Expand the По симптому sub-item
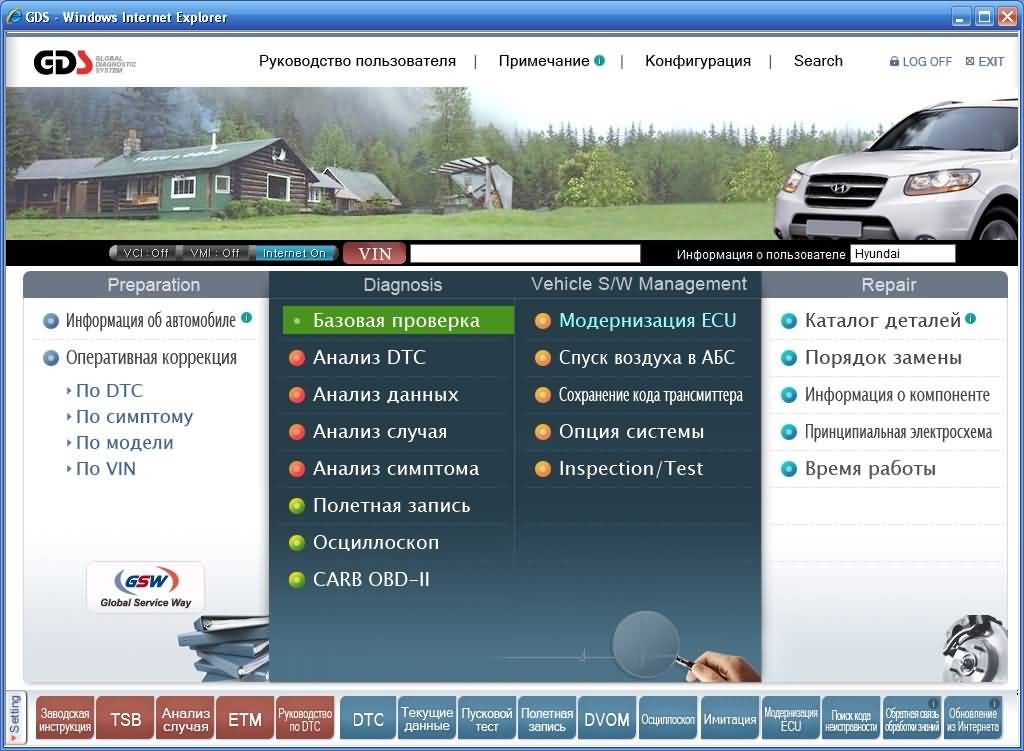This screenshot has width=1024, height=751. [x=129, y=417]
